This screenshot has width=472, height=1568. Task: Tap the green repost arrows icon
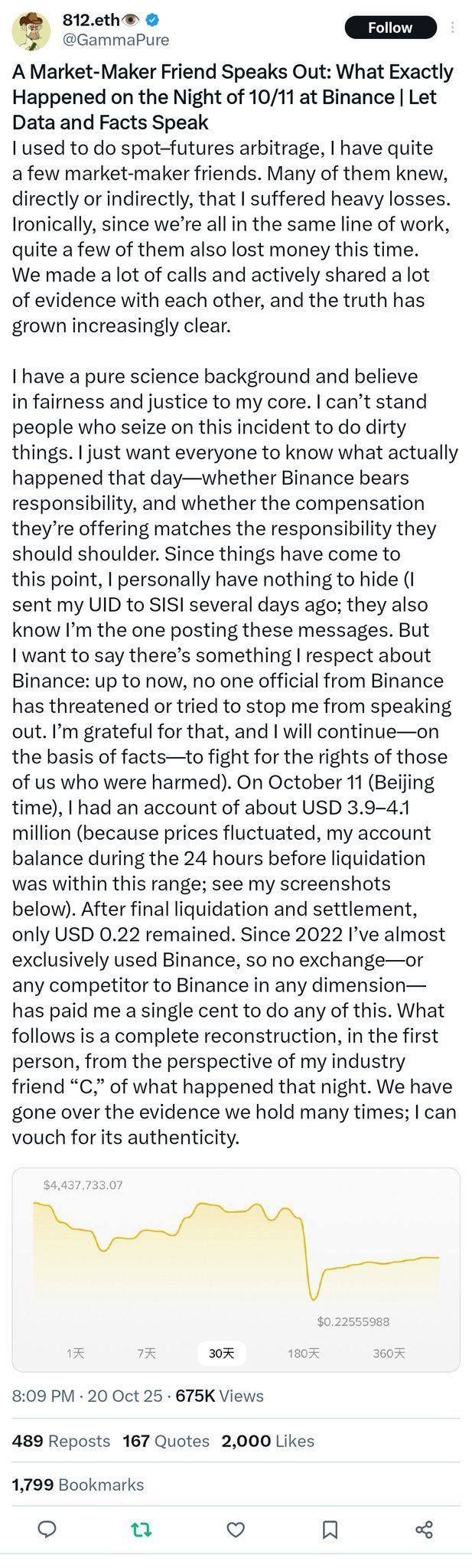point(142,1530)
